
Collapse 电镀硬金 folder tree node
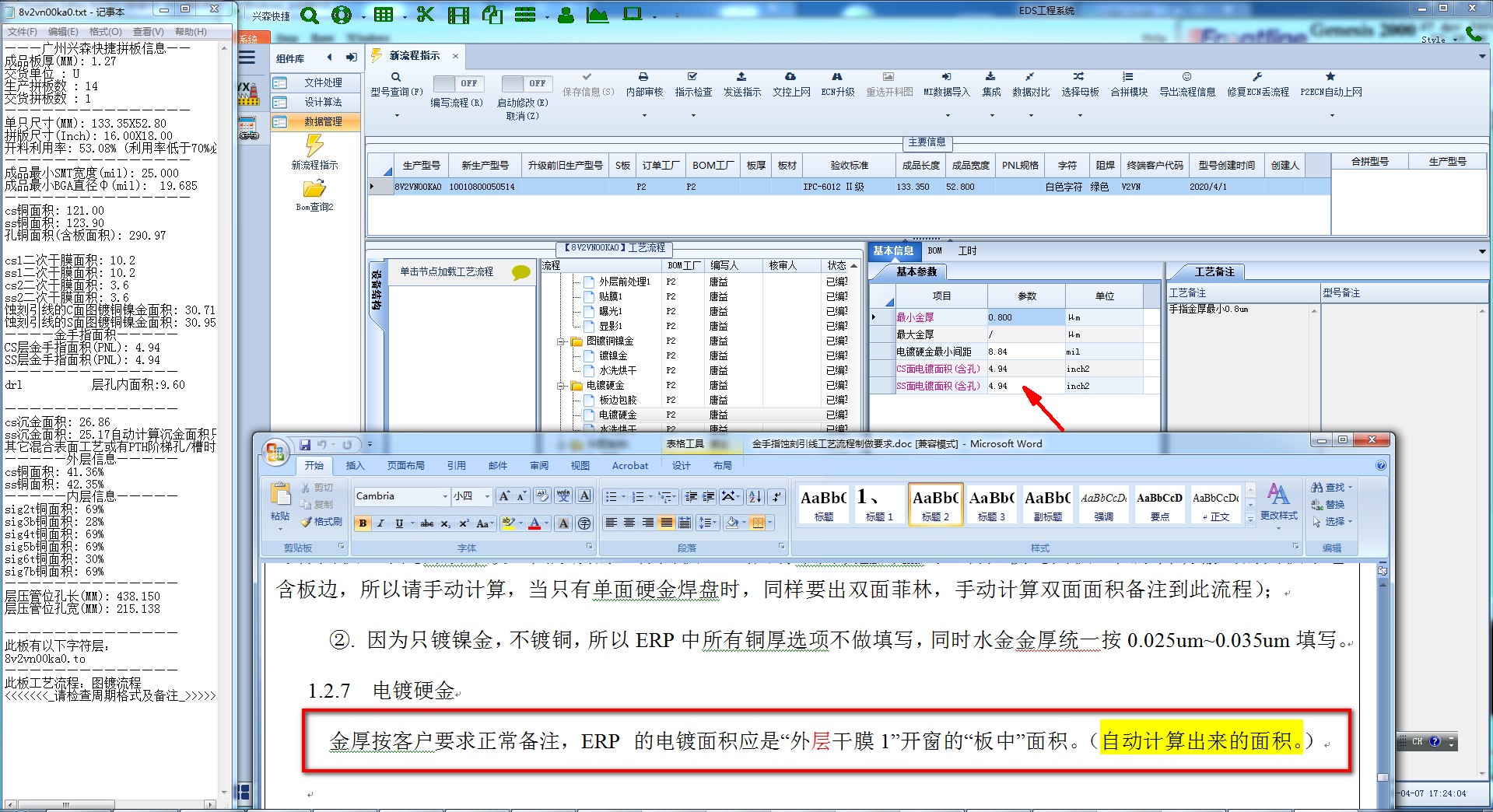(560, 386)
